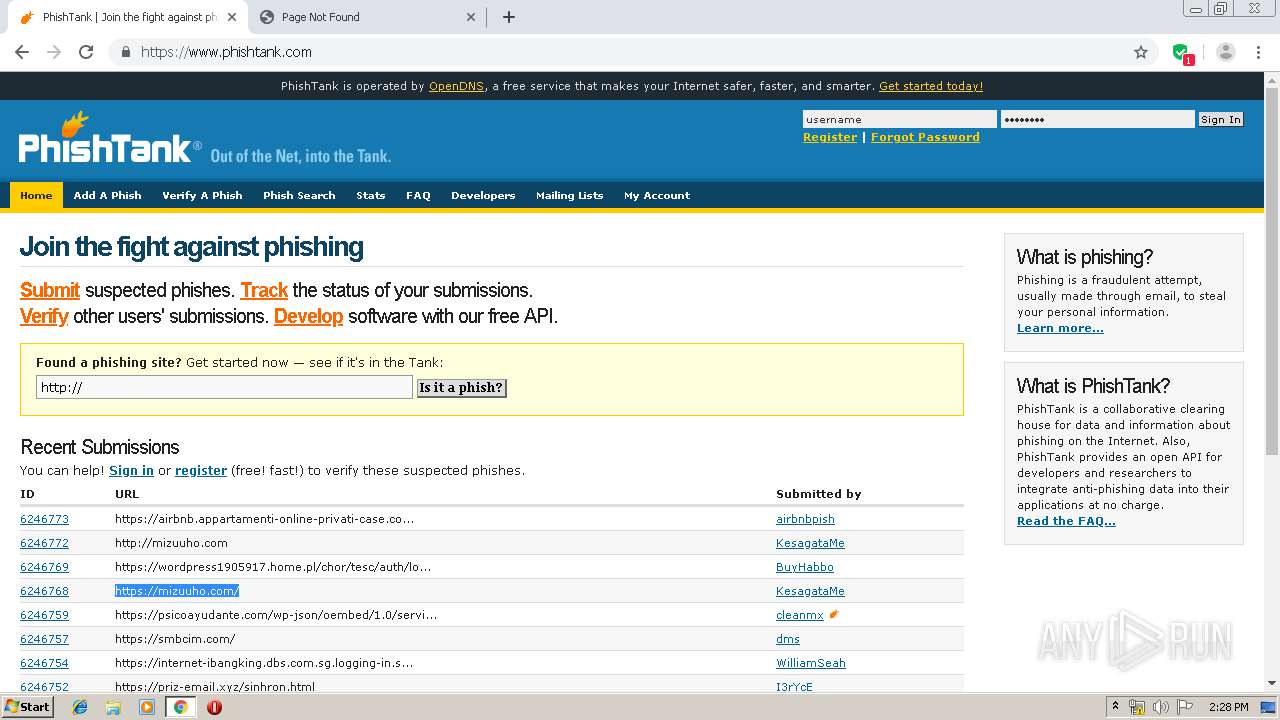1280x720 pixels.
Task: Open the media player taskbar icon
Action: pyautogui.click(x=147, y=707)
